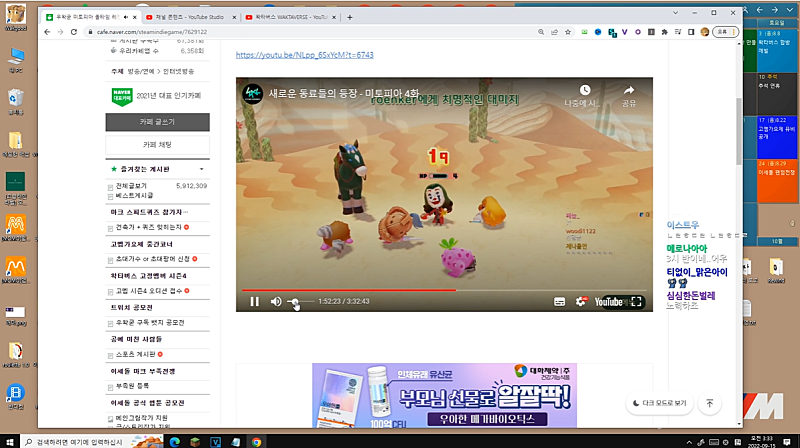Open the media control playlist icon
This screenshot has width=800, height=448.
coord(678,32)
